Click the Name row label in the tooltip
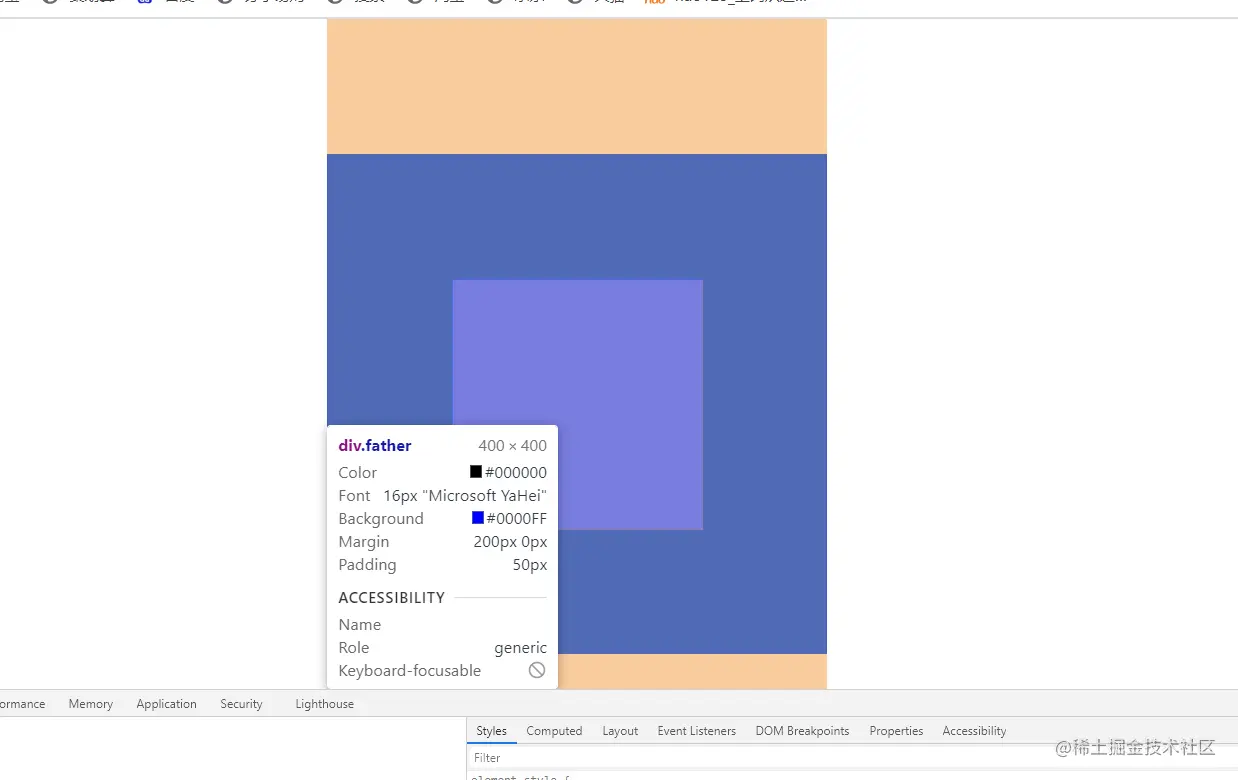This screenshot has width=1238, height=780. point(359,624)
